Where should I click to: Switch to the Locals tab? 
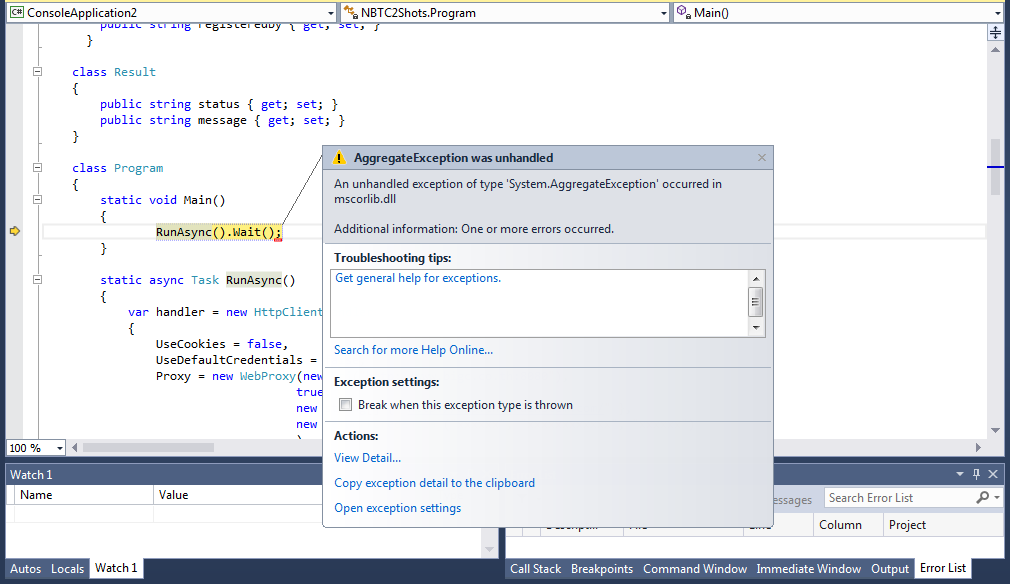tap(68, 569)
